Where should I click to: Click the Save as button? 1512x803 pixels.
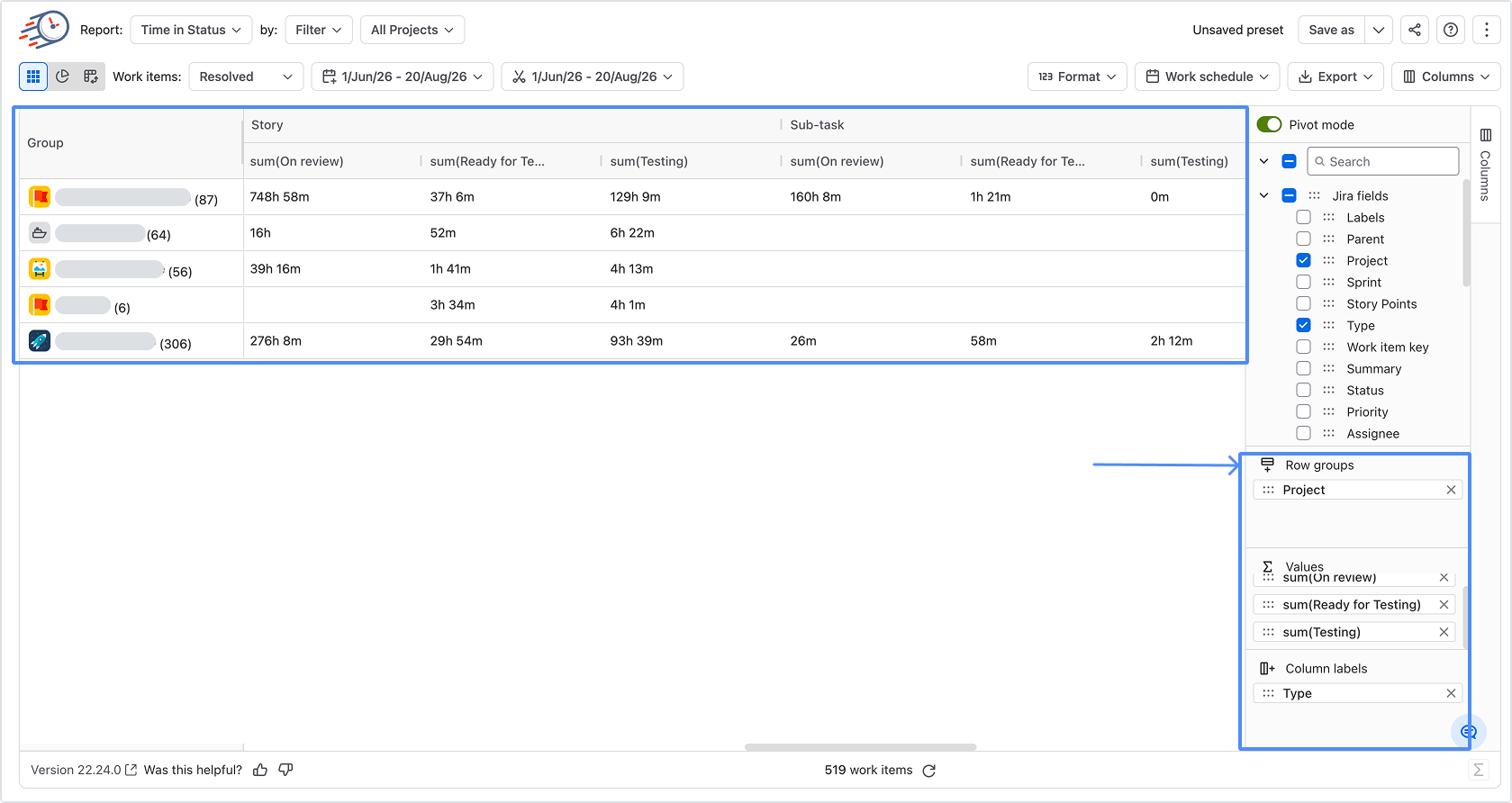point(1331,30)
